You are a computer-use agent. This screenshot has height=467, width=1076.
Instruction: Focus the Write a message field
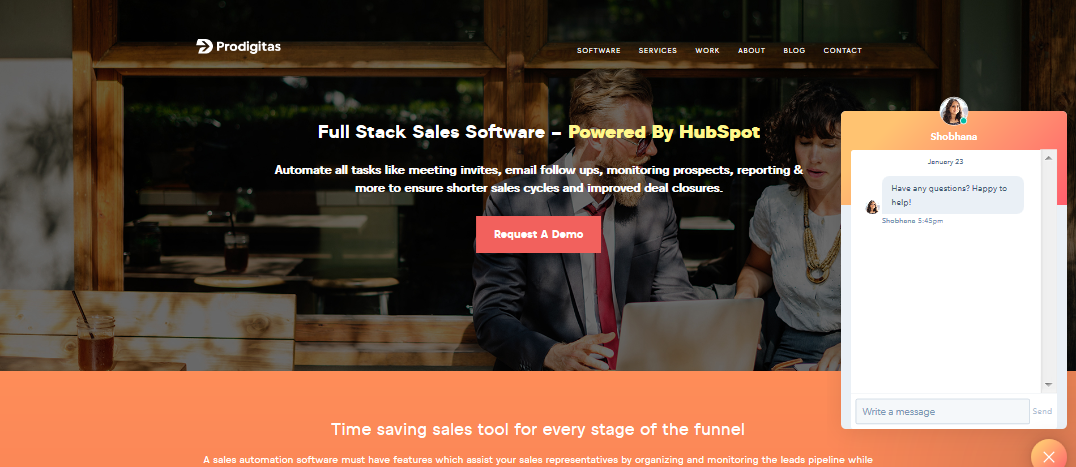[942, 411]
